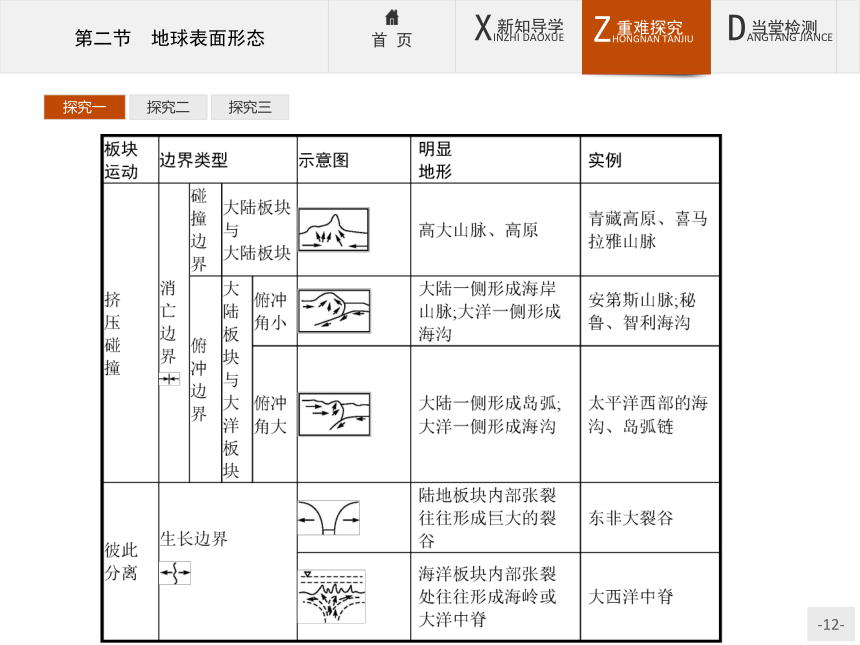
Task: Click the mid-ocean ridge diagram
Action: pos(331,596)
